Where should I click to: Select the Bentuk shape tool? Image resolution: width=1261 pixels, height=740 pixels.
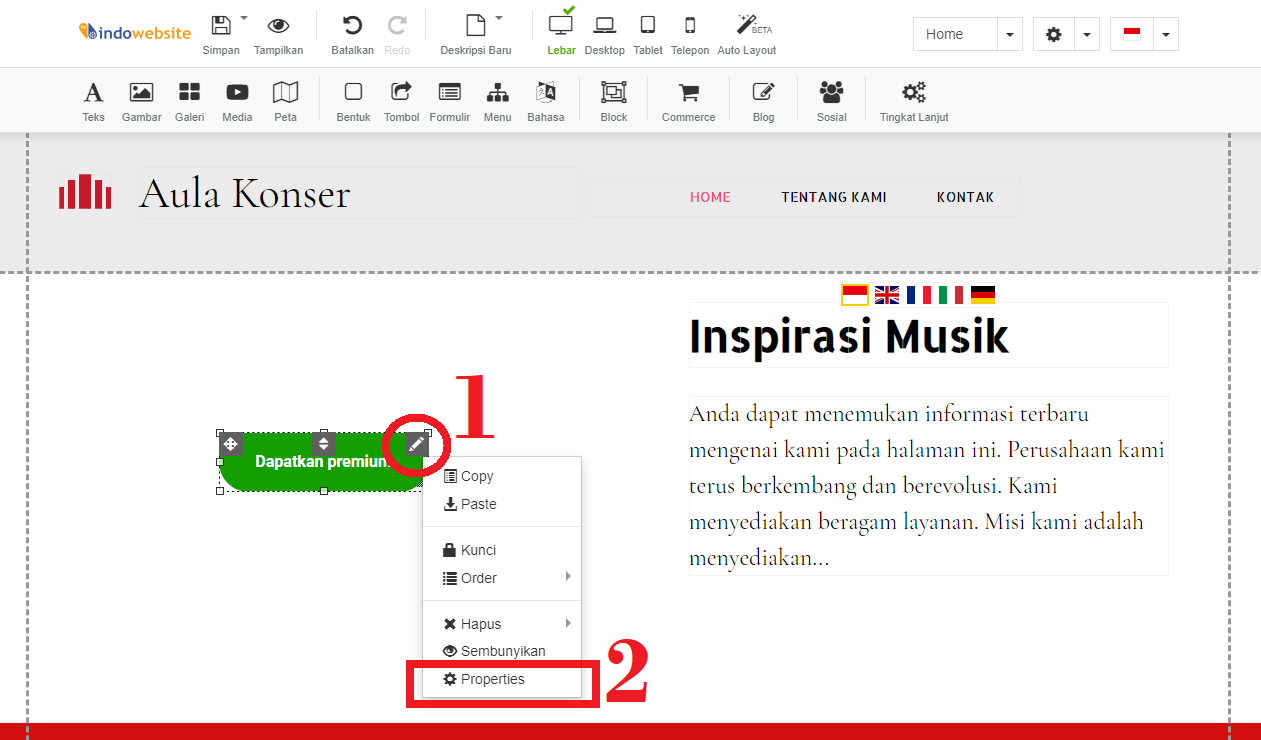pos(353,103)
